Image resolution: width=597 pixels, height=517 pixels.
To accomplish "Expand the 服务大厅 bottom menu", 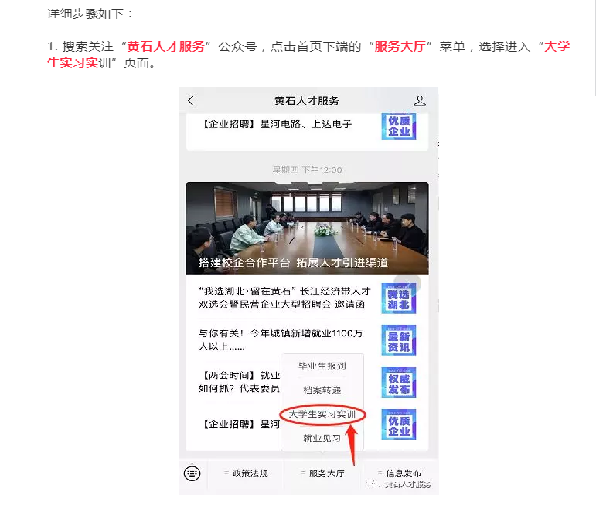I will [x=322, y=473].
